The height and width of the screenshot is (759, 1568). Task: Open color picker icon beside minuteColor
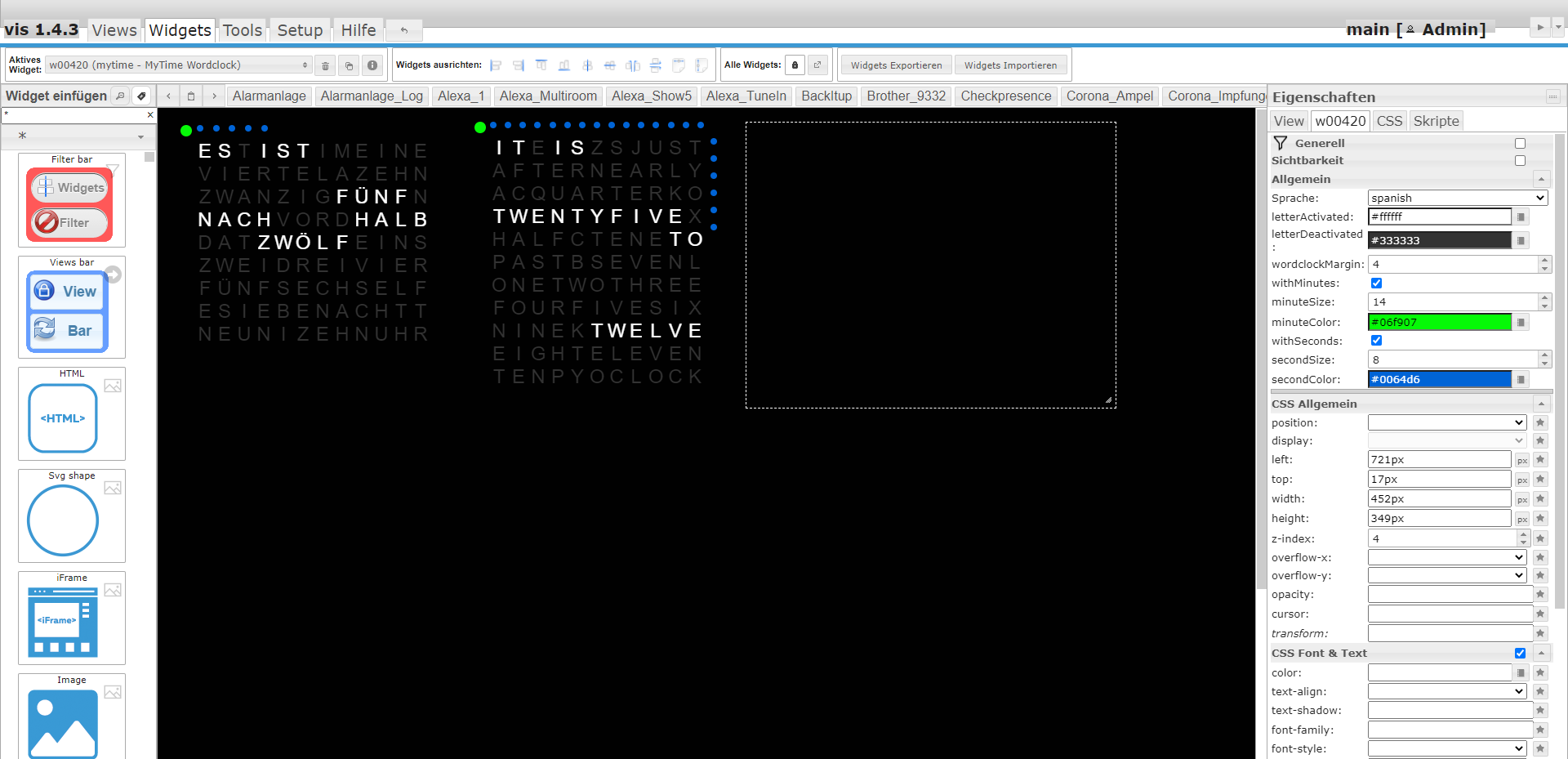[1521, 322]
